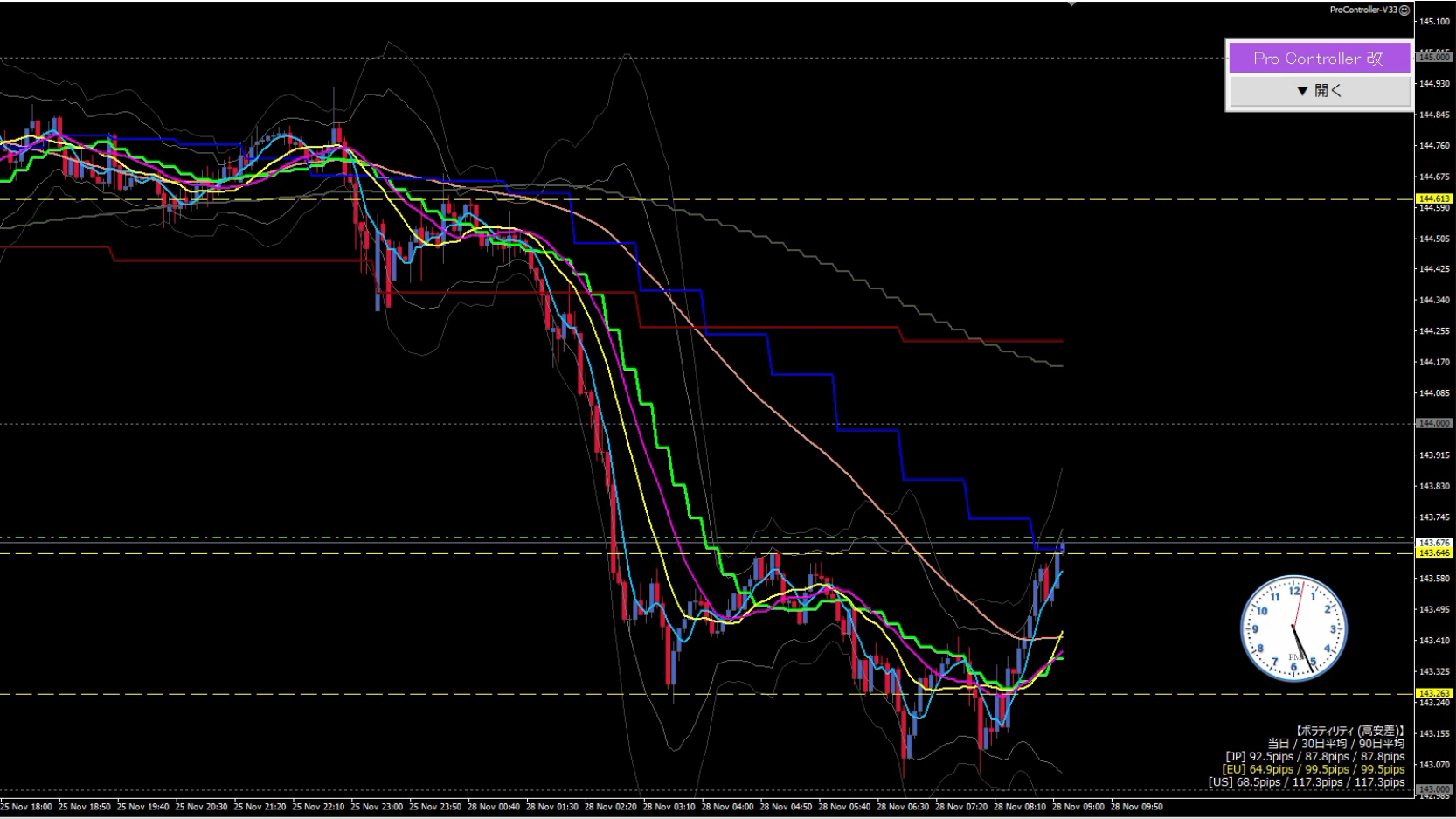
Task: Click the [EU] 64.9pips volatility row
Action: pyautogui.click(x=1314, y=769)
